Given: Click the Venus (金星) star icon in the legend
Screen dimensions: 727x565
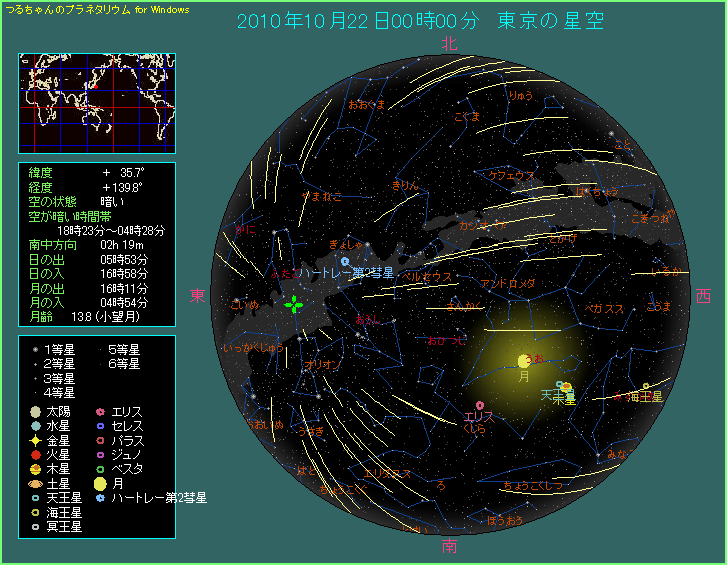Looking at the screenshot, I should 35,440.
